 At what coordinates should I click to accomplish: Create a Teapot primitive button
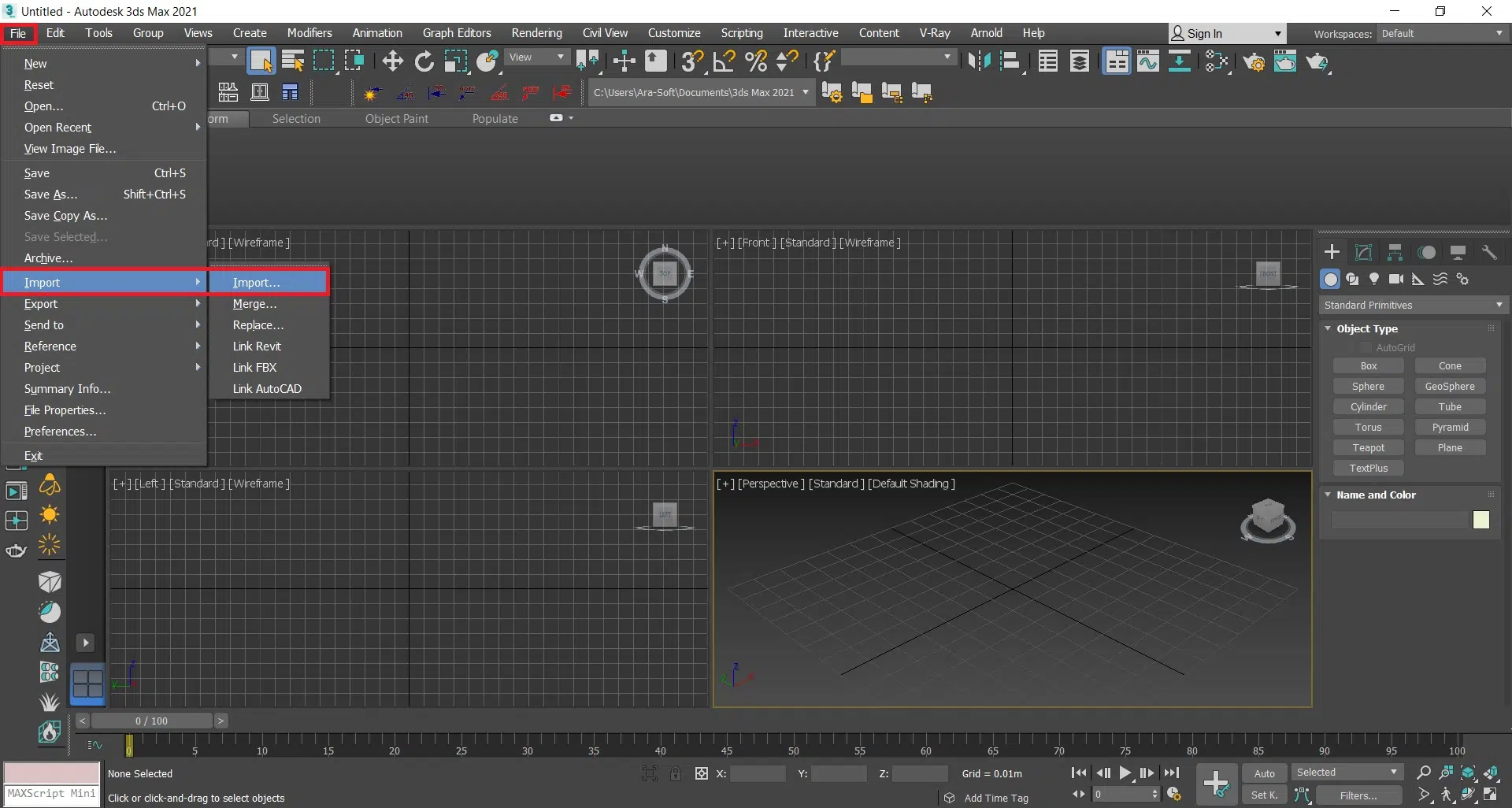click(x=1368, y=447)
